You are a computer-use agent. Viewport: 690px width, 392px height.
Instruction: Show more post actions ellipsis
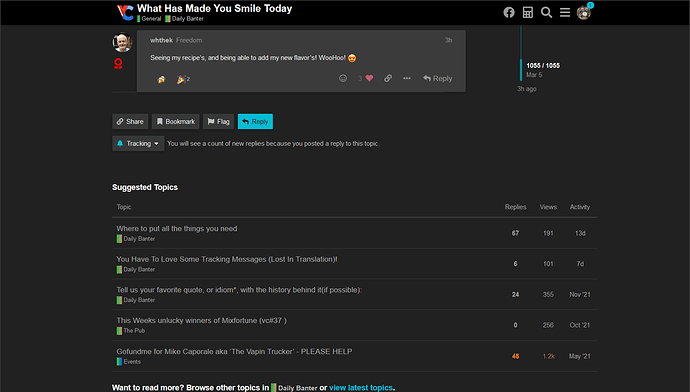[407, 78]
